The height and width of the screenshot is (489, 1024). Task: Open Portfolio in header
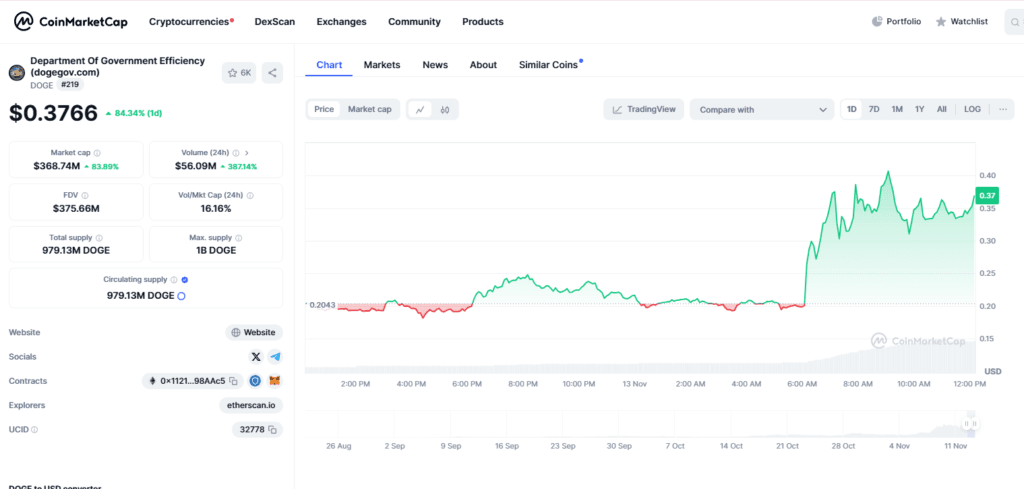pos(897,22)
